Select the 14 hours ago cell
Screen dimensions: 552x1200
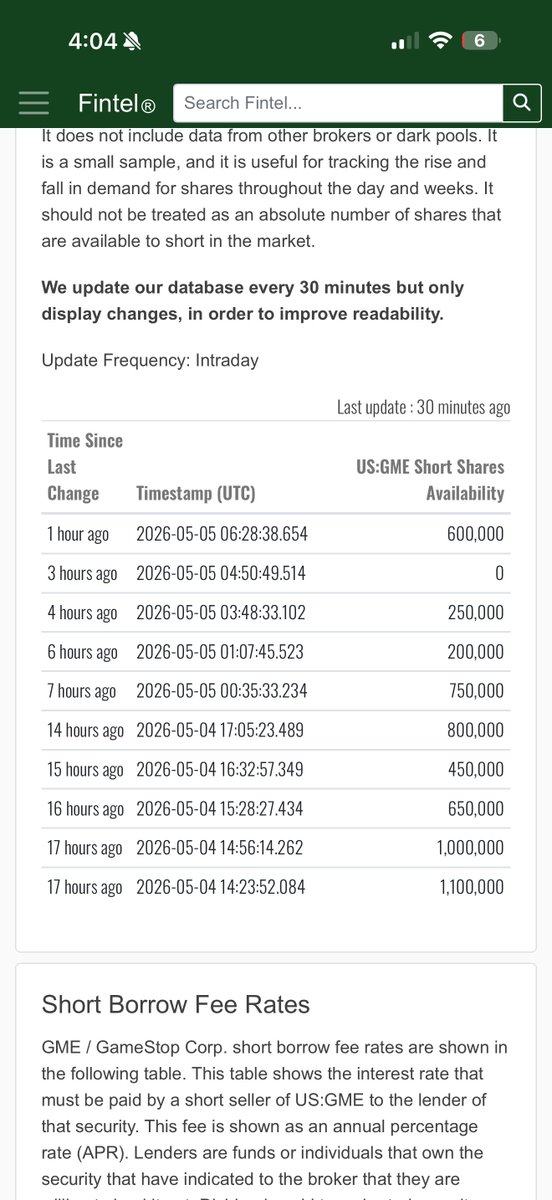(85, 730)
